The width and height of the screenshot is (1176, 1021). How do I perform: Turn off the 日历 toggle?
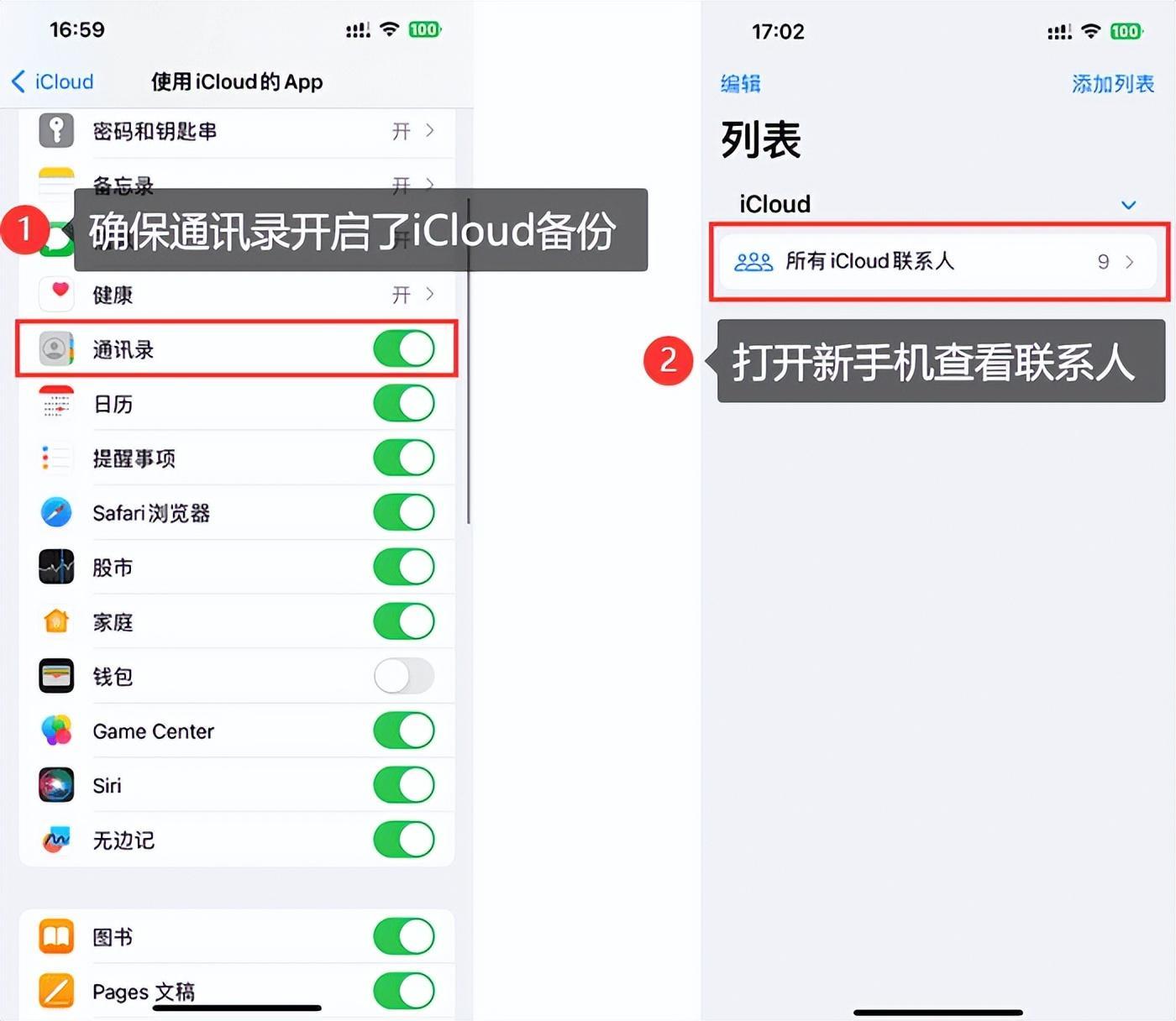pos(404,403)
